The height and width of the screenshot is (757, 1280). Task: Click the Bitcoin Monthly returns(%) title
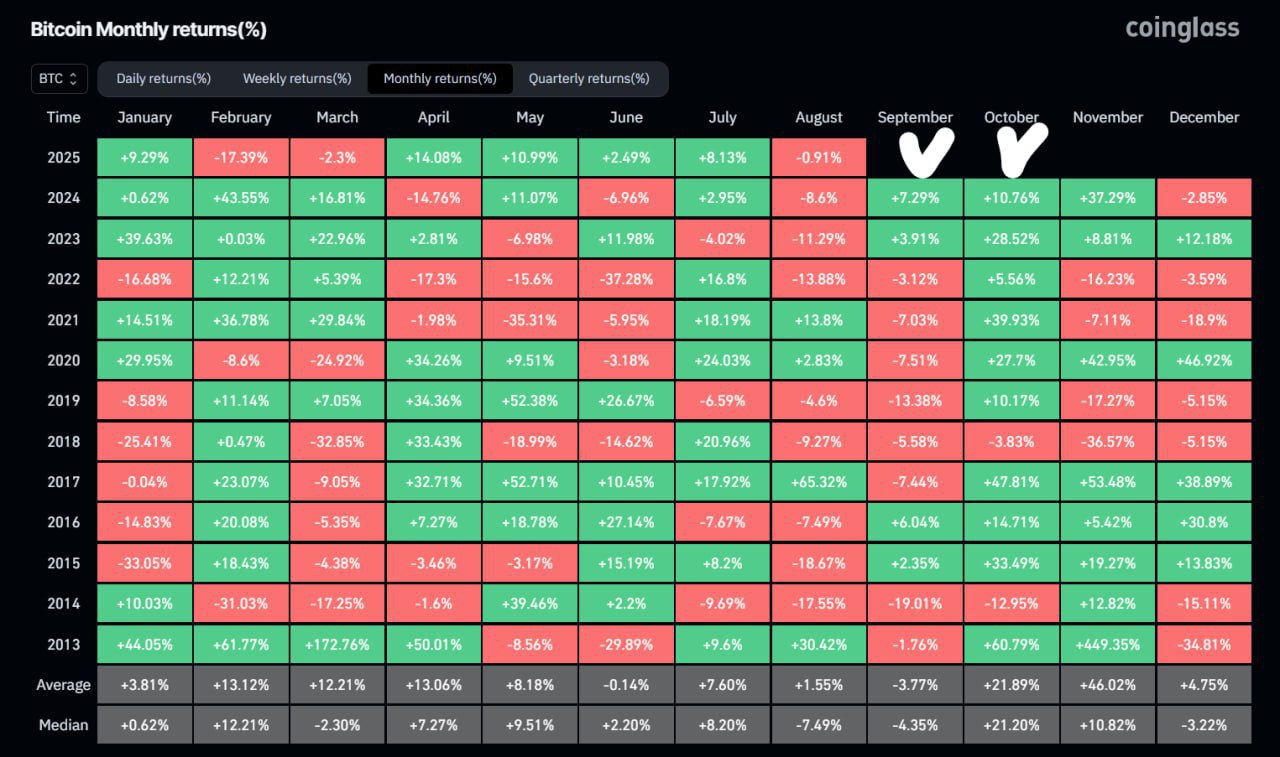[148, 29]
